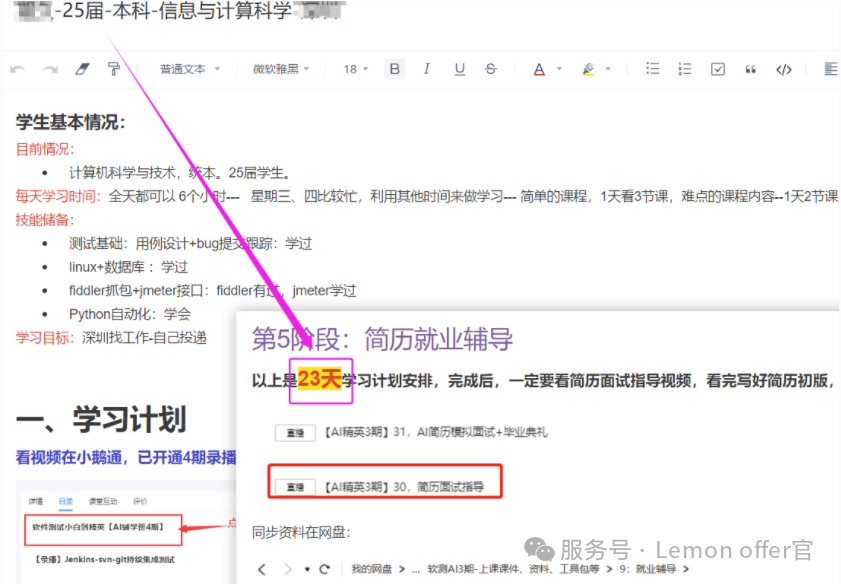Open the font size 18 dropdown

click(356, 69)
